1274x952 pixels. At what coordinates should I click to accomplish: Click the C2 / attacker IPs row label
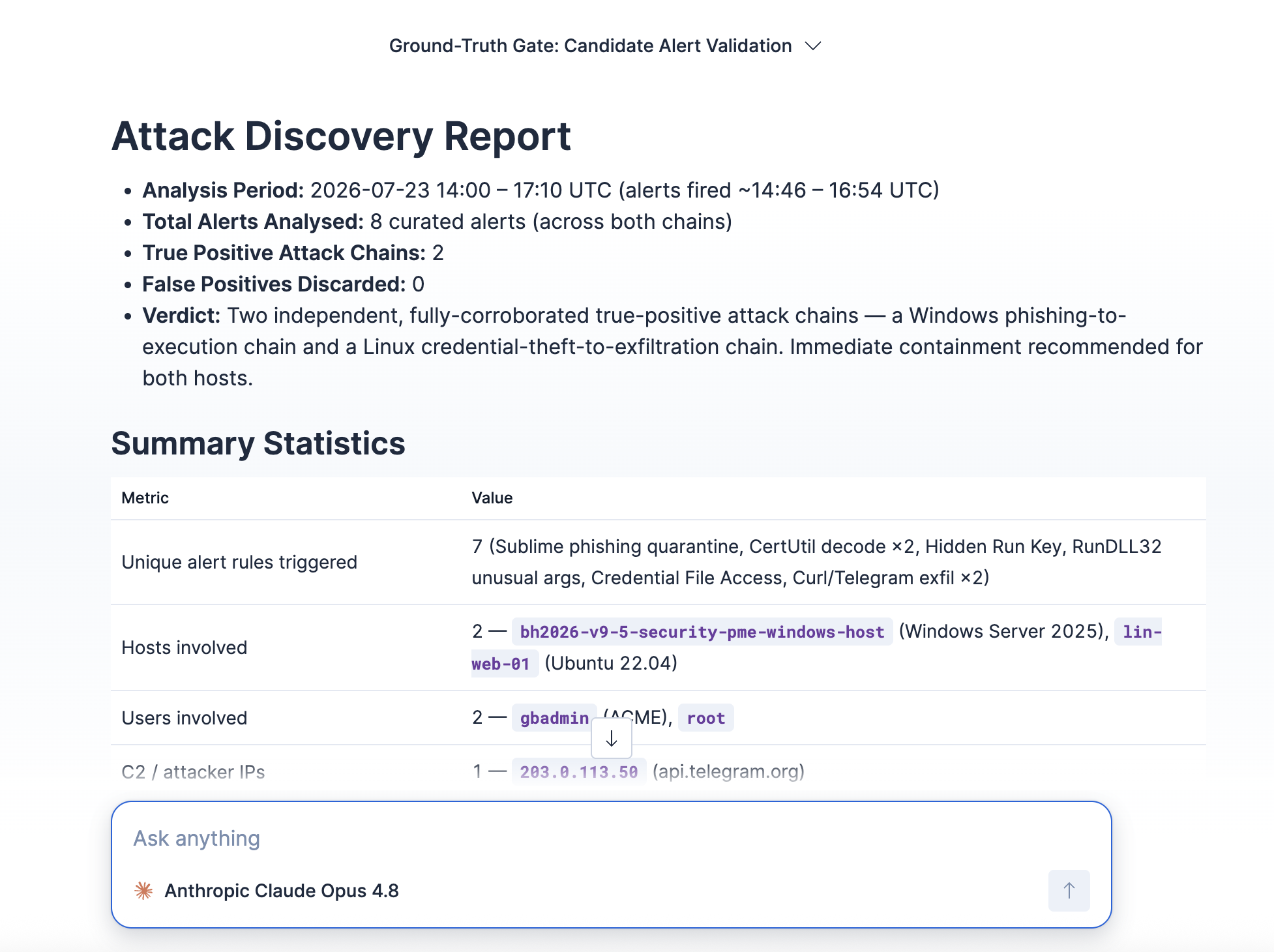193,772
